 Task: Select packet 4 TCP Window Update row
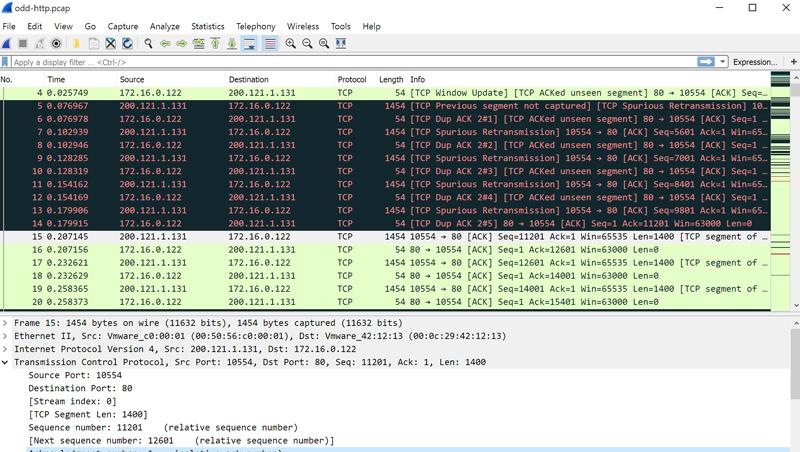[385, 93]
